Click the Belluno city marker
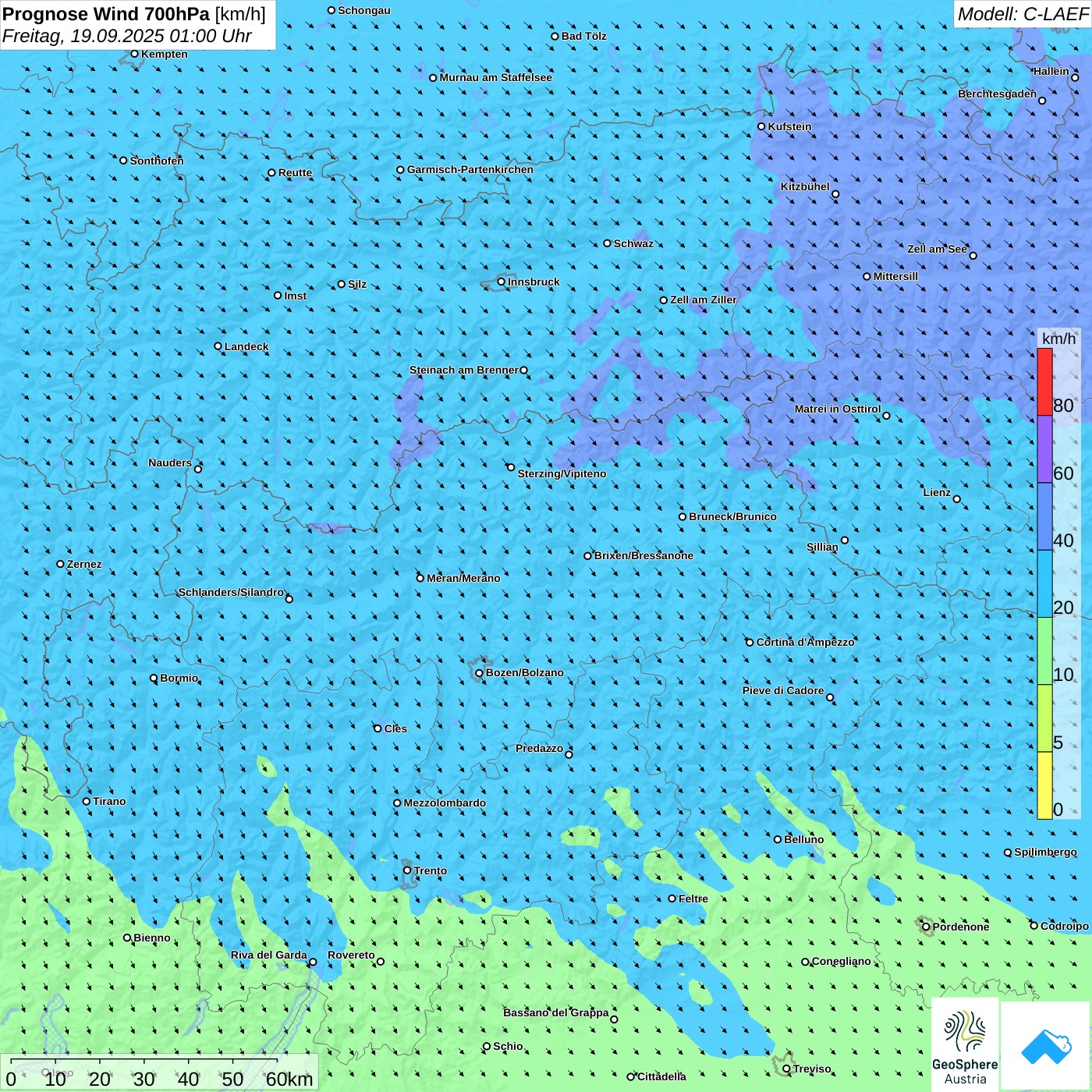The width and height of the screenshot is (1092, 1092). tap(778, 839)
